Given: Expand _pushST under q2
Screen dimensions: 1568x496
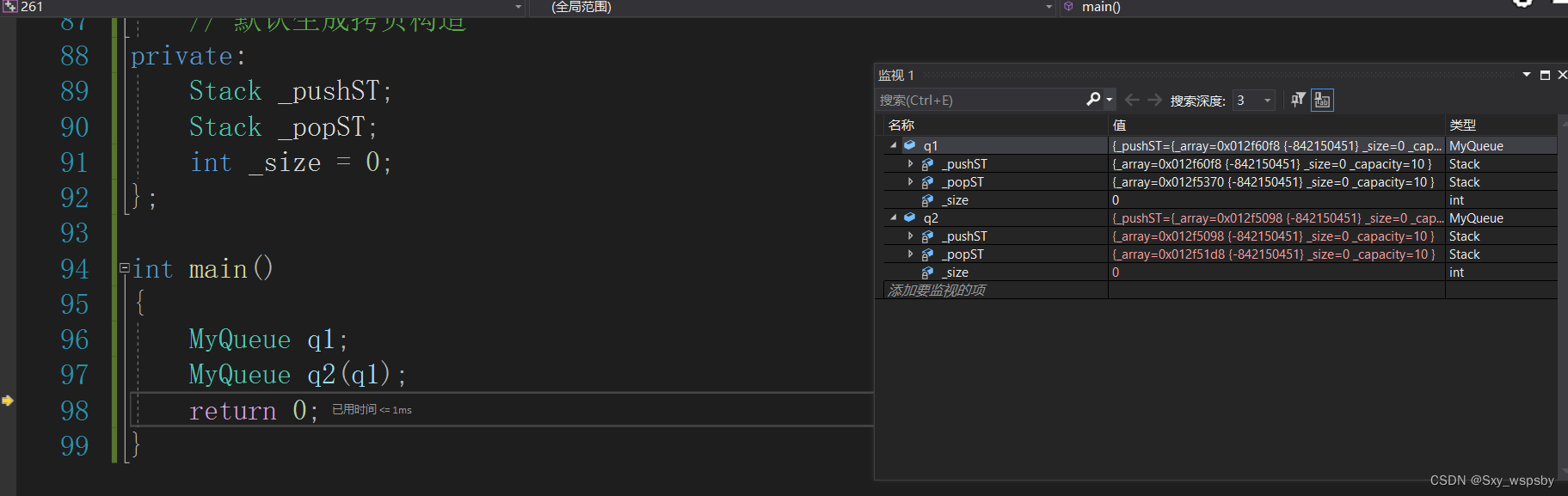Looking at the screenshot, I should point(910,236).
